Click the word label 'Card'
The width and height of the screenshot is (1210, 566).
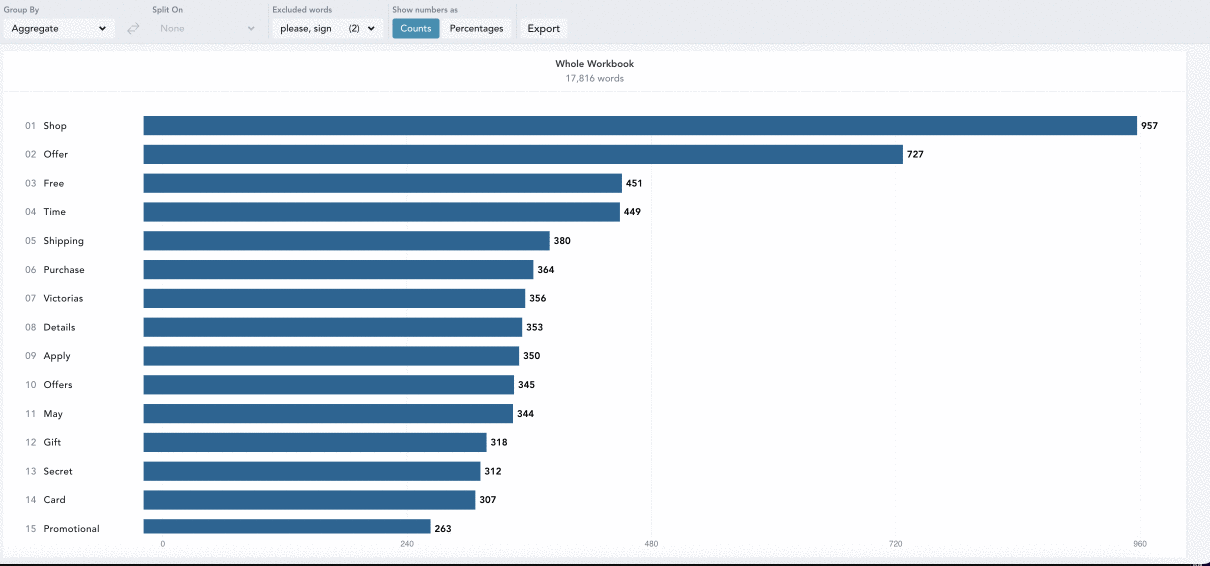pos(54,500)
